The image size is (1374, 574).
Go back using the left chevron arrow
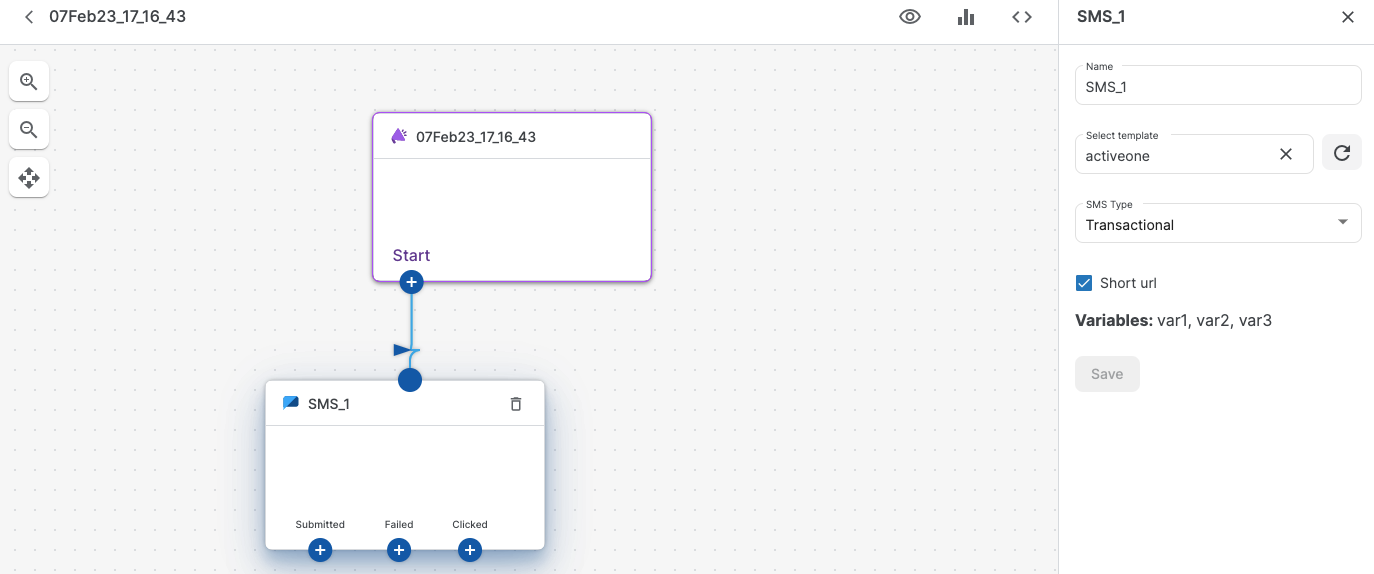29,17
